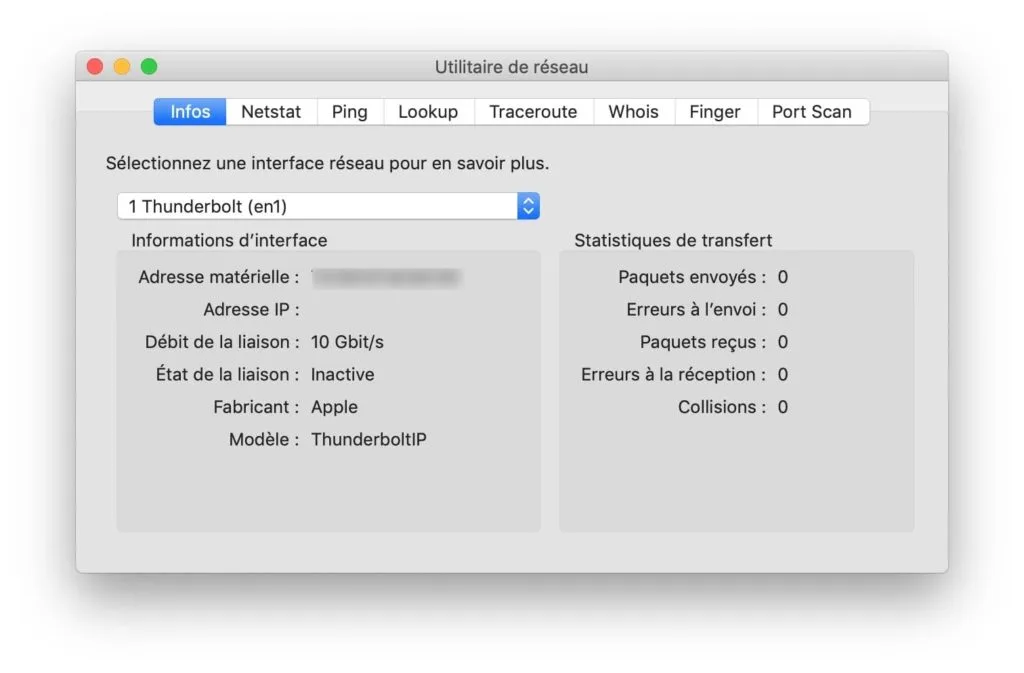The image size is (1024, 673).
Task: Click the 'Utilitaire de réseau' title bar
Action: coord(511,66)
